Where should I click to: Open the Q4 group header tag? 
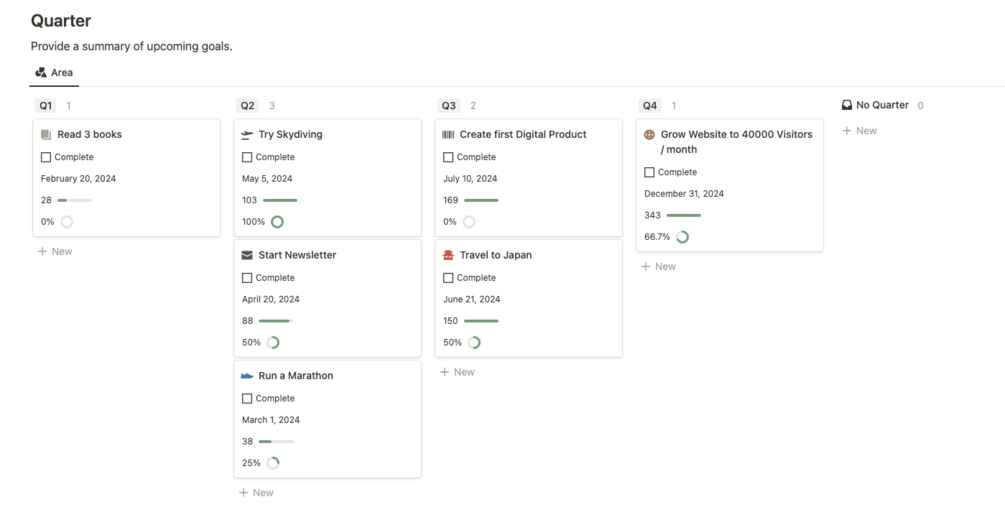tap(650, 106)
